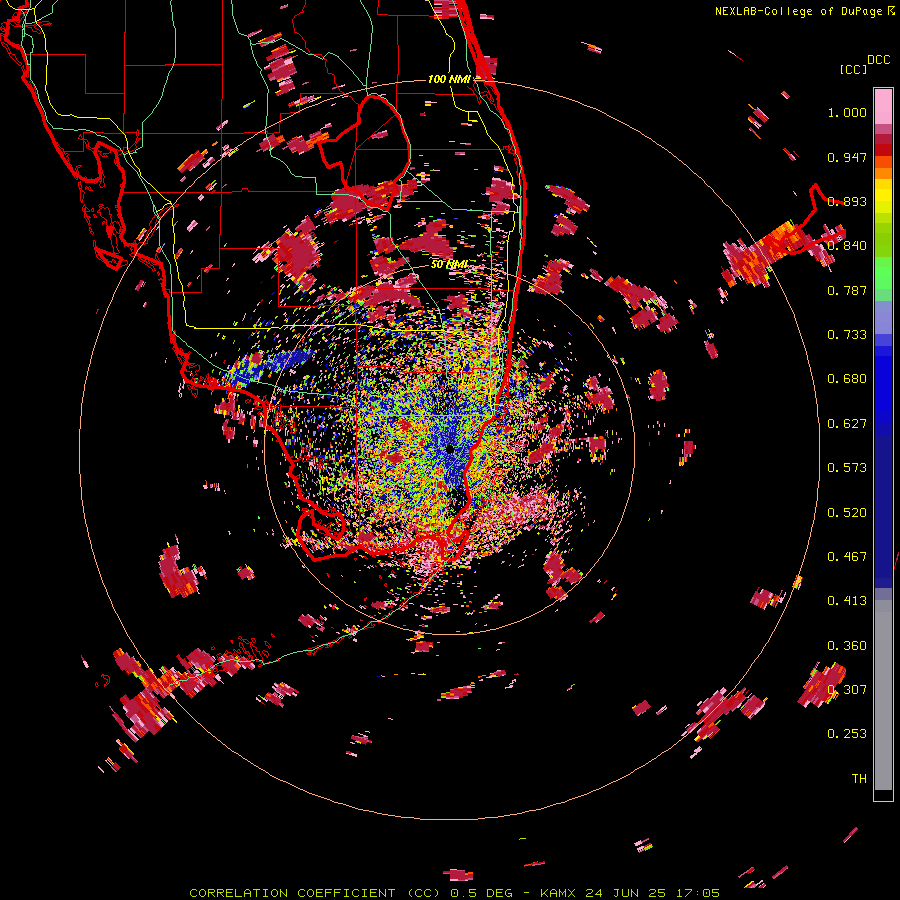900x900 pixels.
Task: Click the TH threshold label
Action: tap(859, 779)
